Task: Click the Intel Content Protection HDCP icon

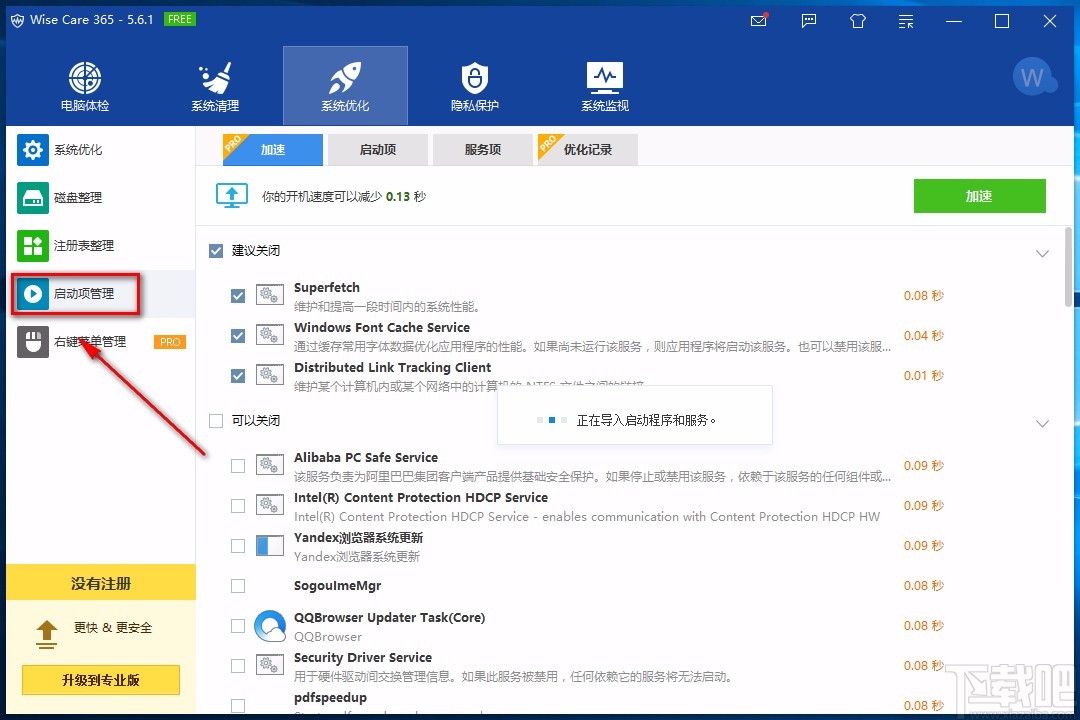Action: coord(269,505)
